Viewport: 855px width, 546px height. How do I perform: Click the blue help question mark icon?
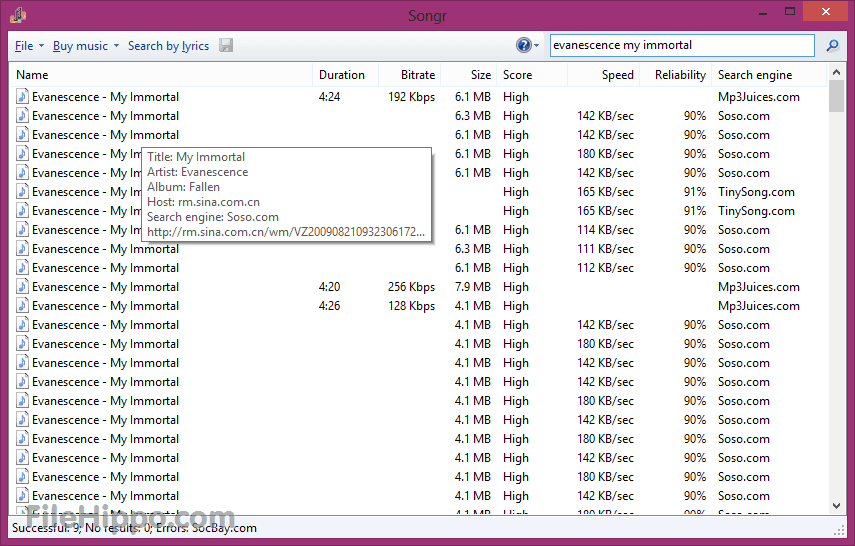click(523, 45)
